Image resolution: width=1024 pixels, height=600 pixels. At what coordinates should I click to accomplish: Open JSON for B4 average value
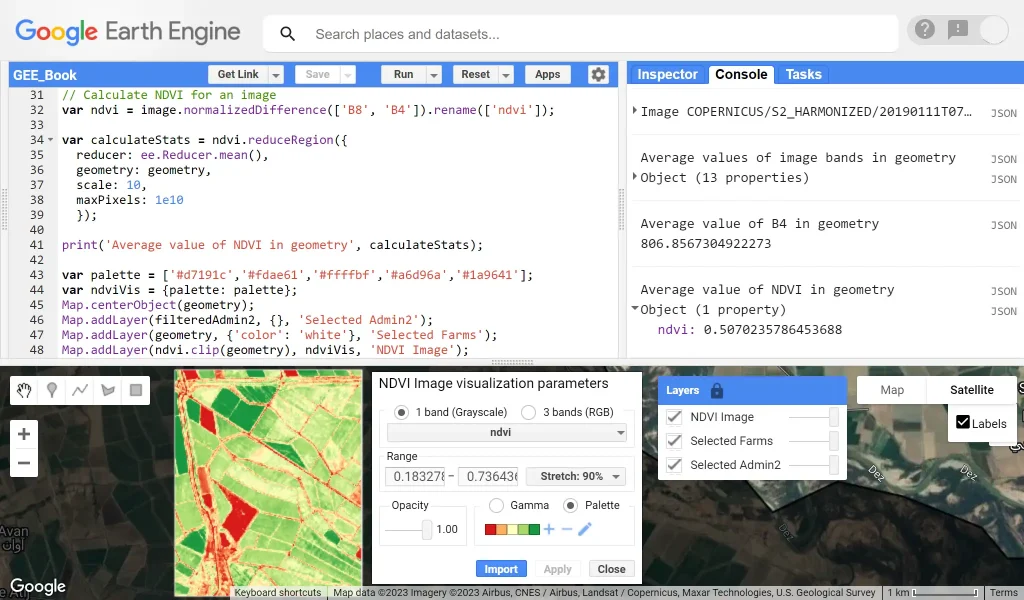pyautogui.click(x=1003, y=225)
